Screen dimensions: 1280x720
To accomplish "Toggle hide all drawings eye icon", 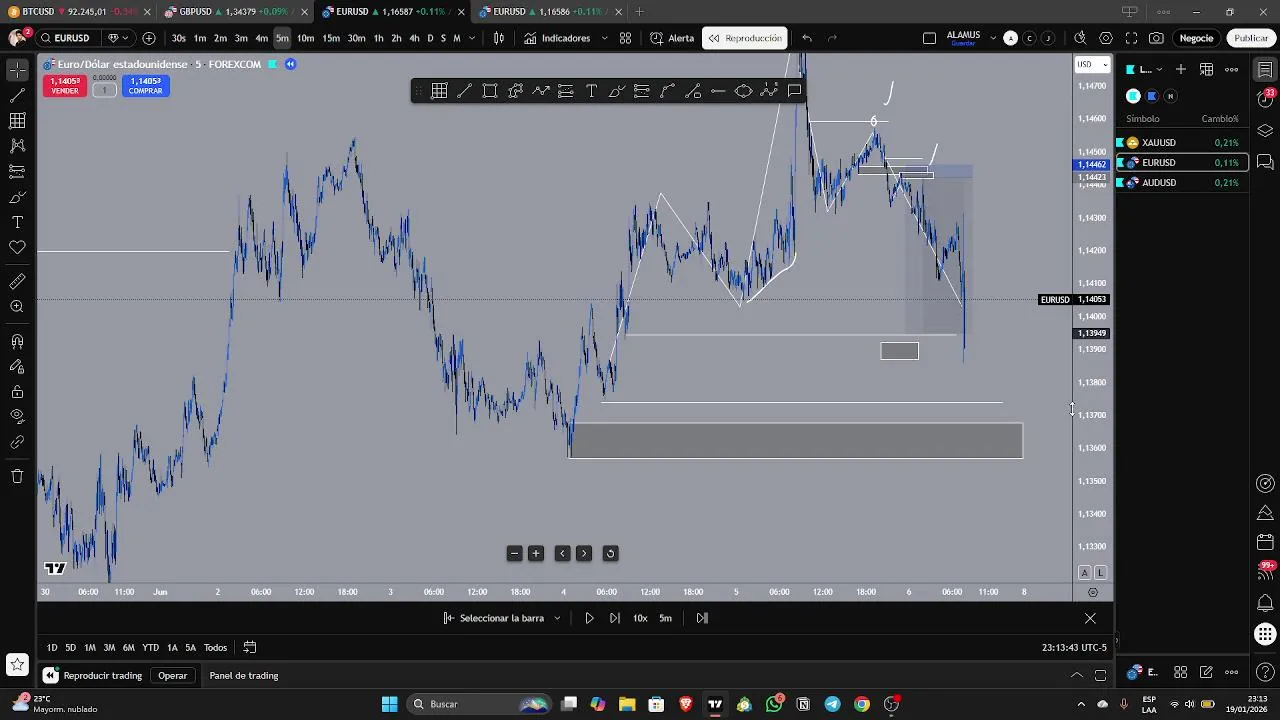I will [x=17, y=416].
